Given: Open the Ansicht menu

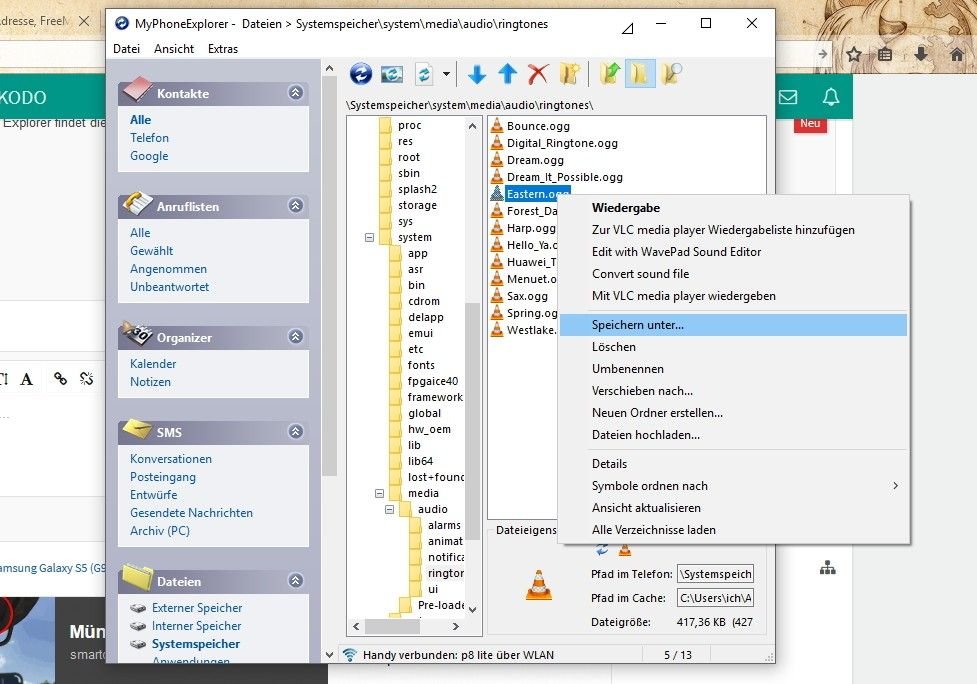Looking at the screenshot, I should (x=174, y=49).
